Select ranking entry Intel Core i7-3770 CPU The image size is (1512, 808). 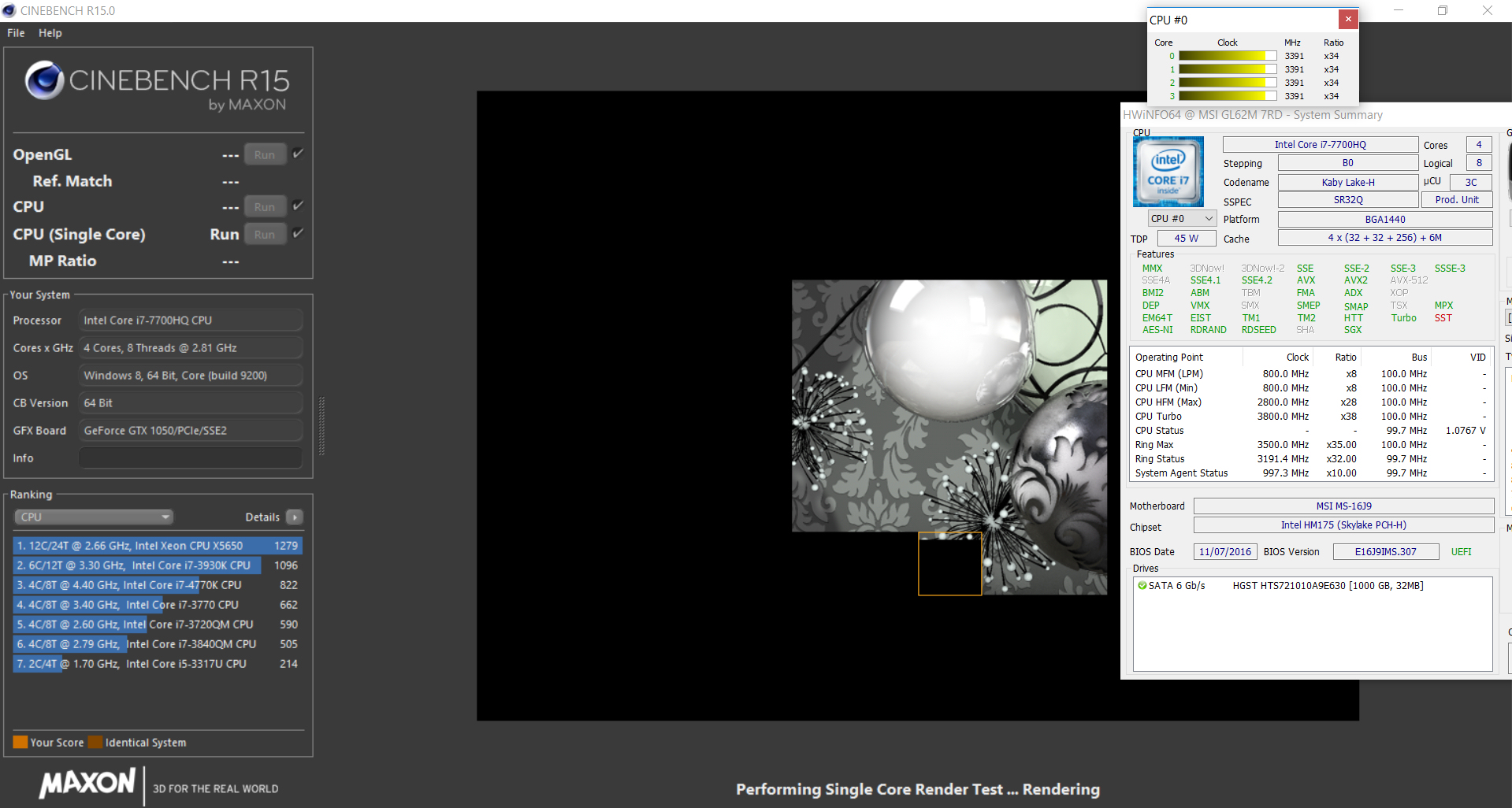158,604
